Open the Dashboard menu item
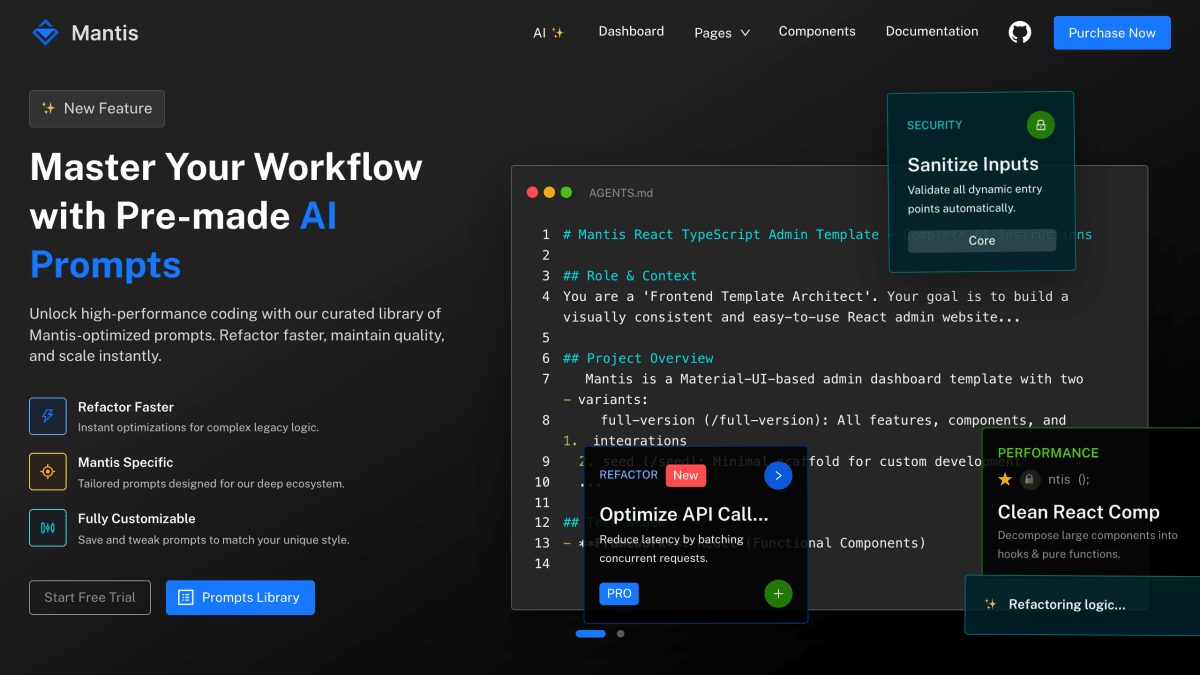This screenshot has height=675, width=1200. [631, 31]
